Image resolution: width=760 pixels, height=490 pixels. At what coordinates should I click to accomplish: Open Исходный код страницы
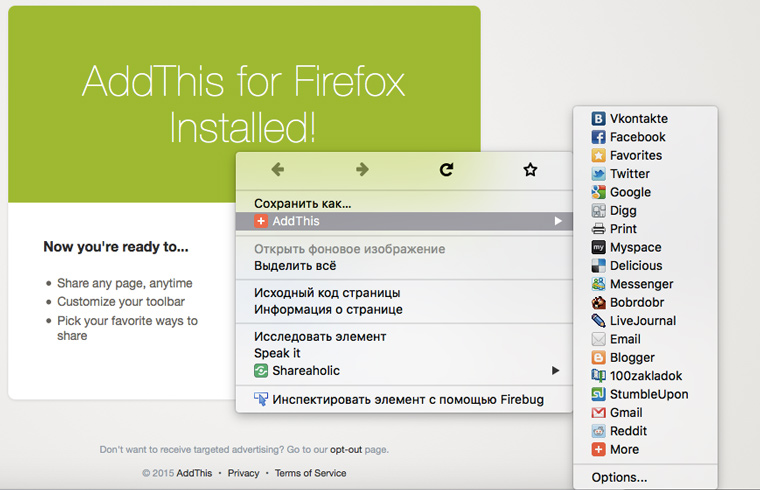404,293
